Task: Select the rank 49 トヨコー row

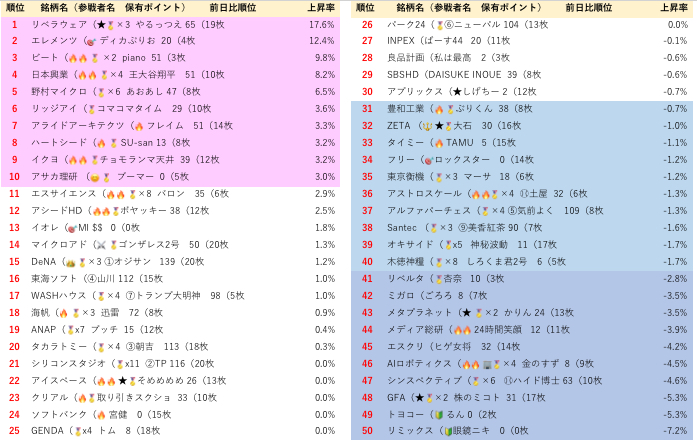Action: [x=522, y=414]
